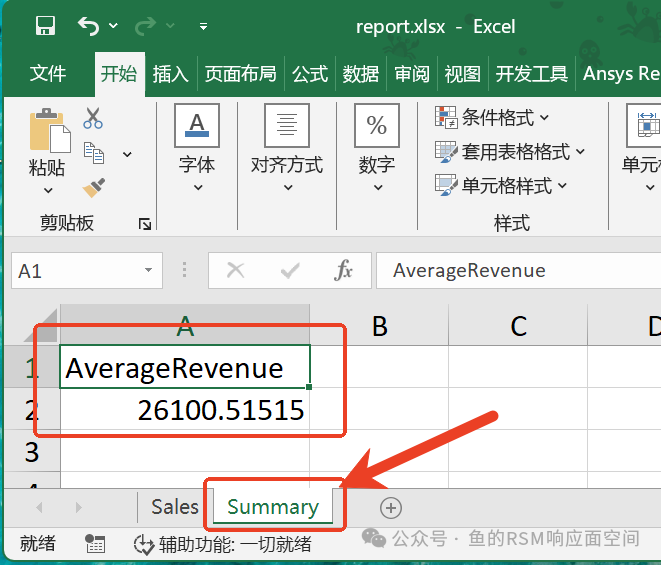
Task: Click the 粘贴 clipboard paste icon
Action: tap(49, 130)
